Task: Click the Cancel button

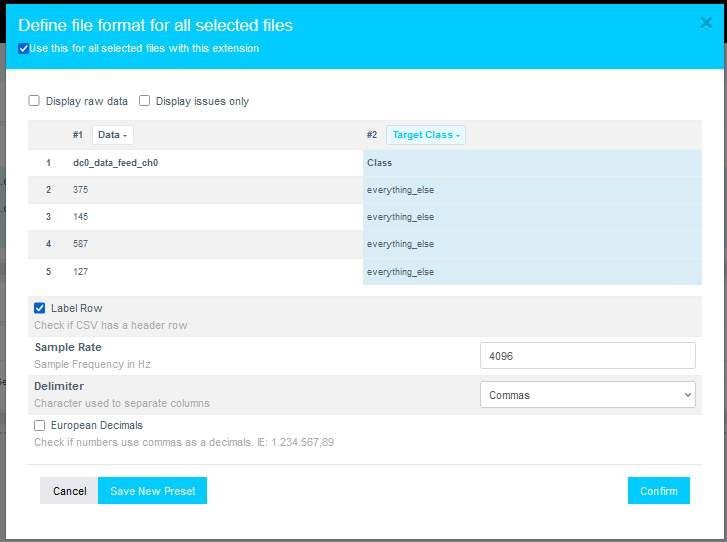Action: (69, 491)
